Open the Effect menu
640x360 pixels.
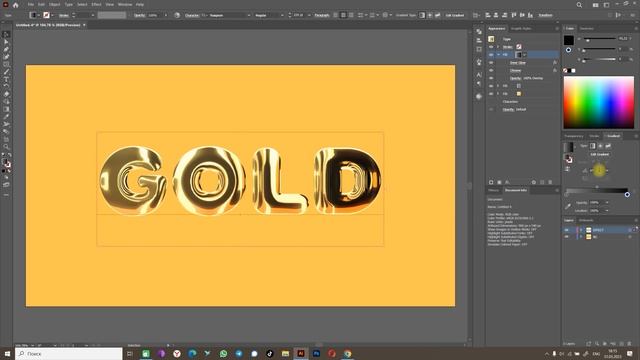[x=96, y=4]
